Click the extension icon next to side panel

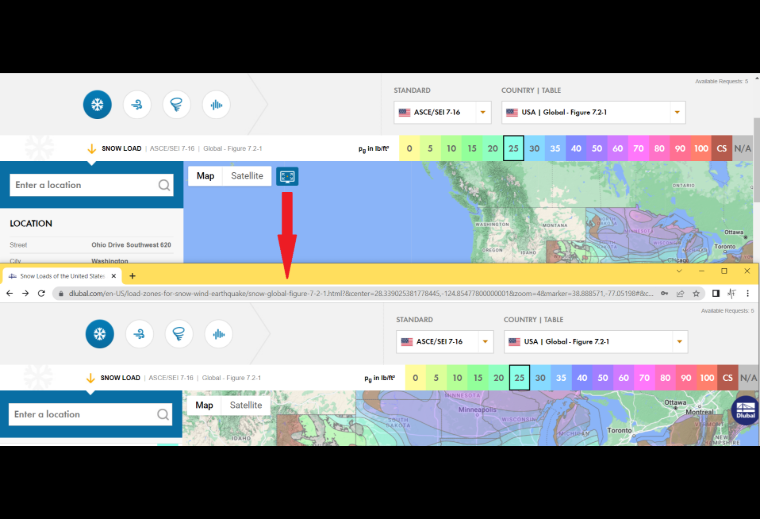[732, 294]
